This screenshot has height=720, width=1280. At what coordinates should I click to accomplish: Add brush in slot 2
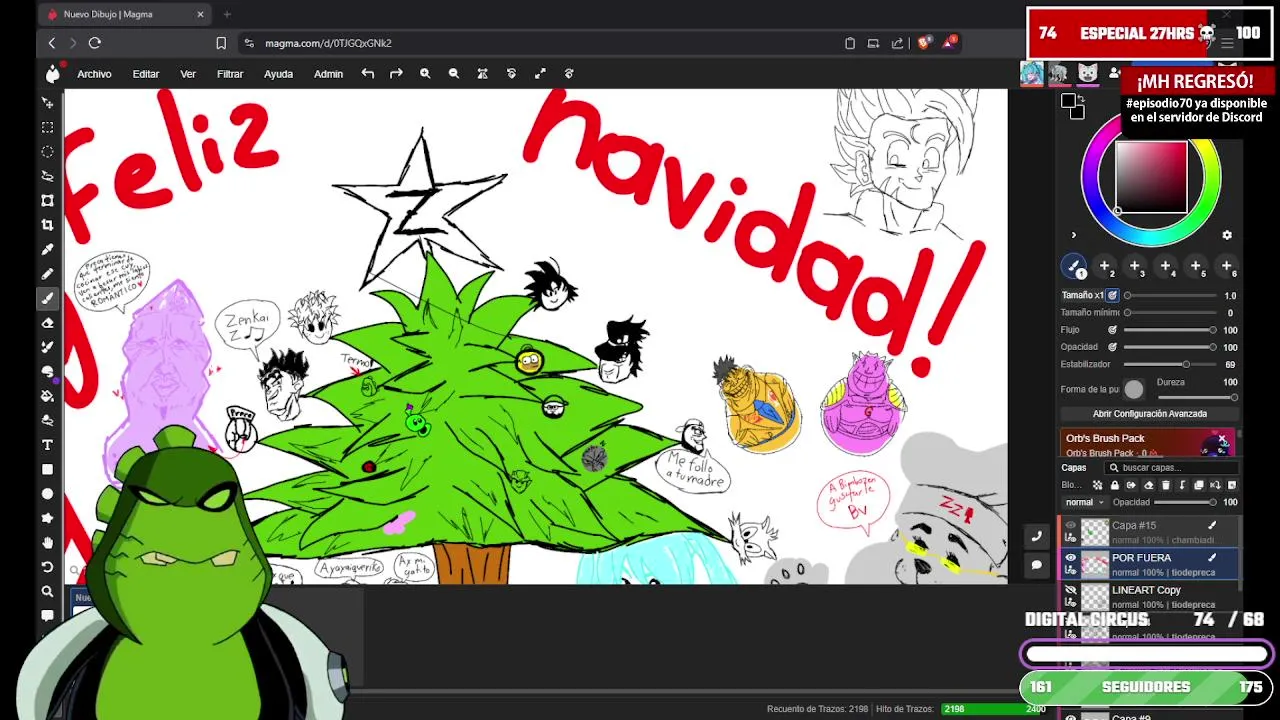(x=1104, y=267)
